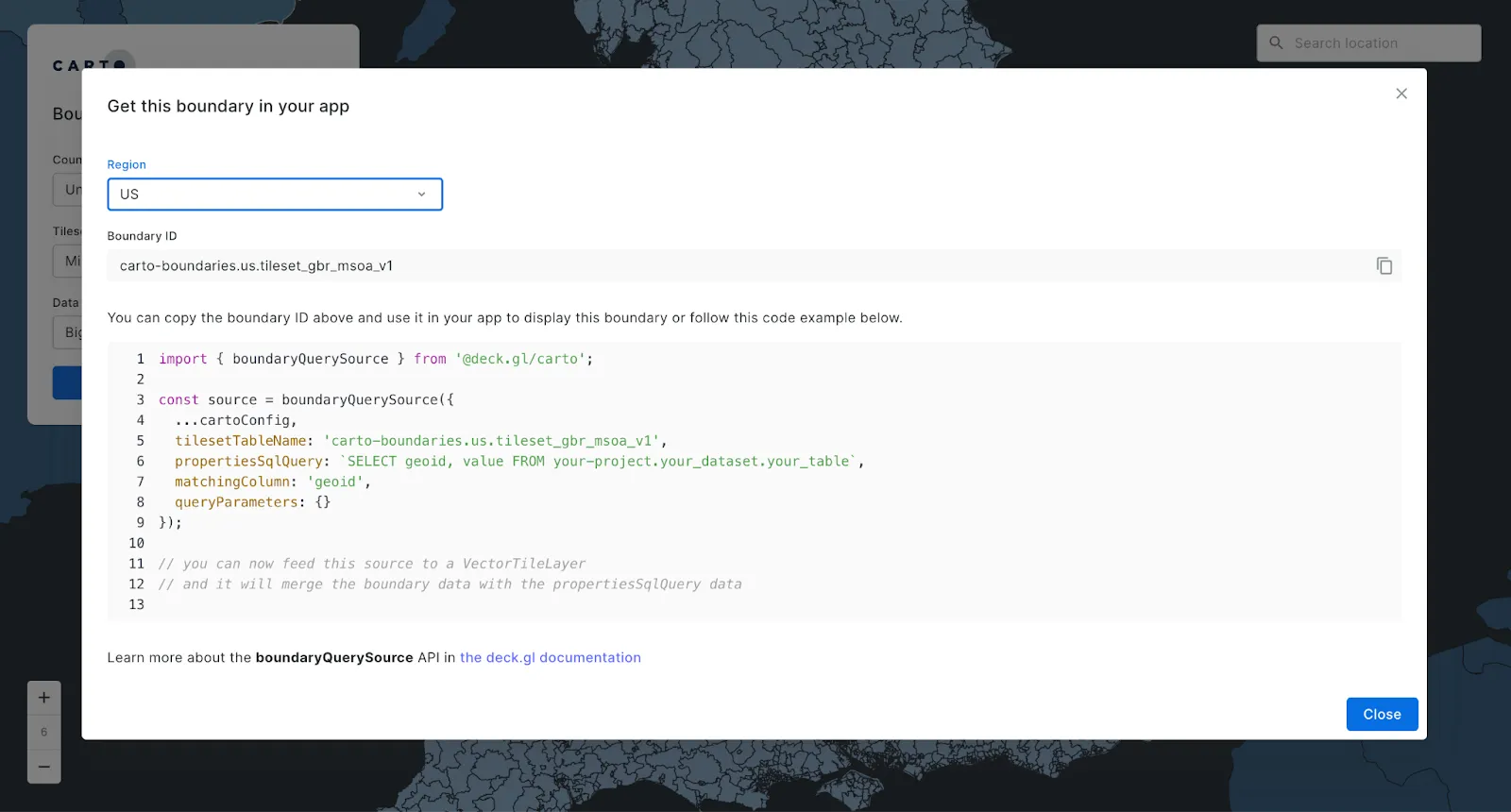This screenshot has width=1511, height=812.
Task: Click the boundary ID text carto-boundaries.us.tileset_gbr_msoa_v1
Action: (256, 266)
